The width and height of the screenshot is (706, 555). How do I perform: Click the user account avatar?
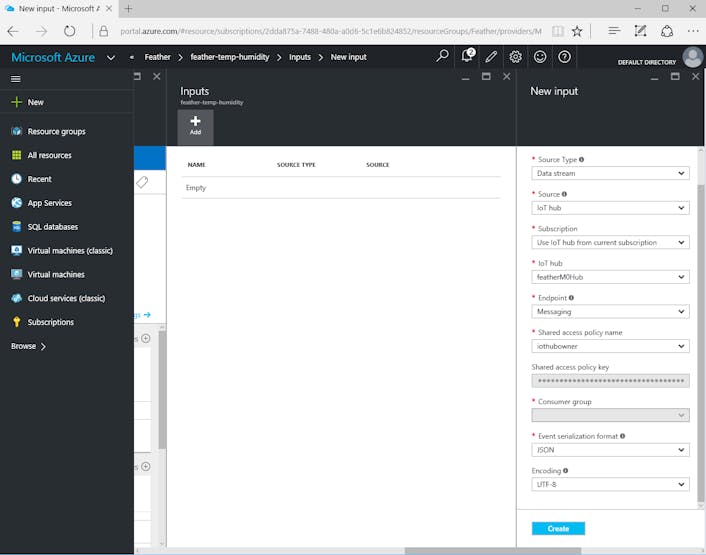(x=692, y=57)
